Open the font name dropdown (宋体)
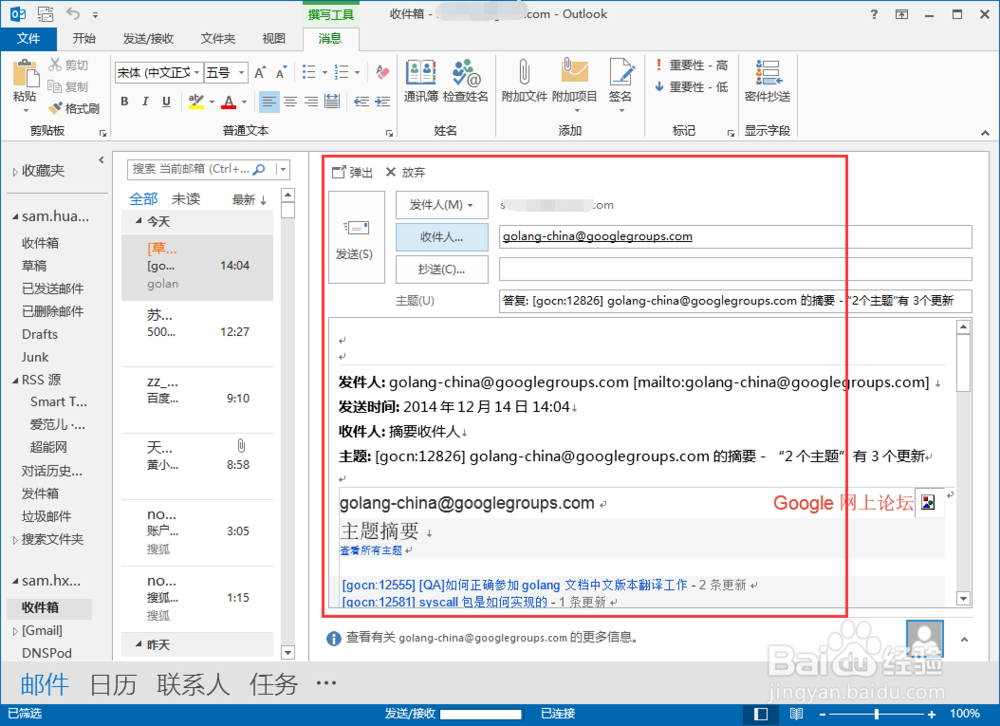 (x=197, y=73)
